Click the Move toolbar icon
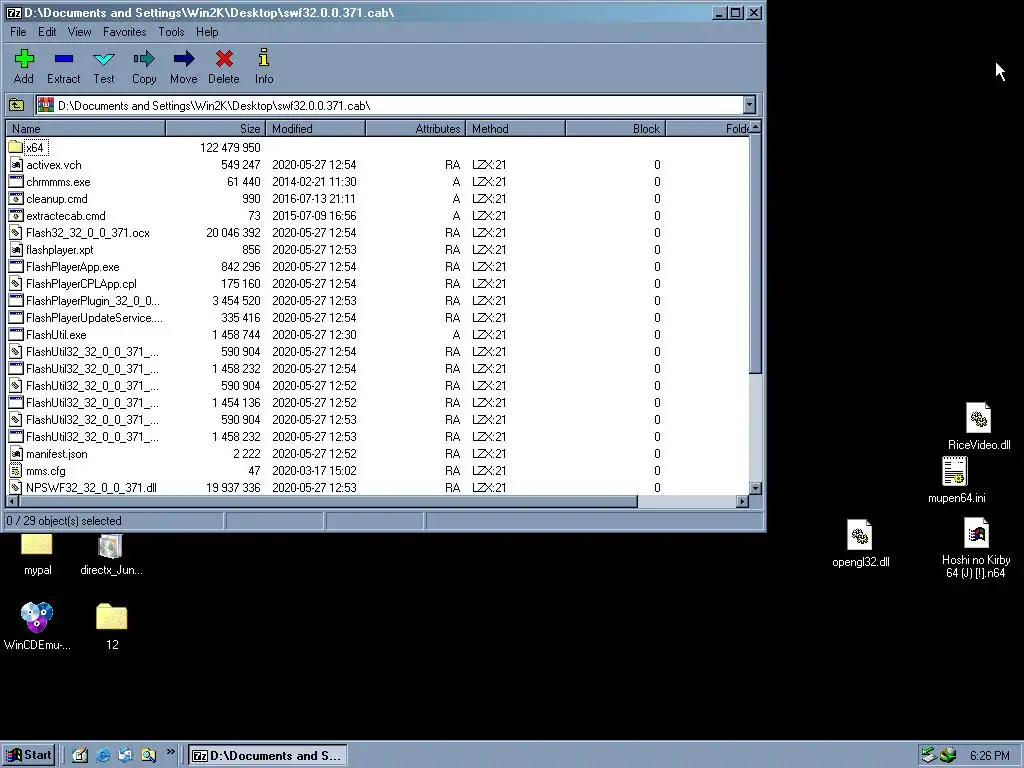 pyautogui.click(x=184, y=59)
